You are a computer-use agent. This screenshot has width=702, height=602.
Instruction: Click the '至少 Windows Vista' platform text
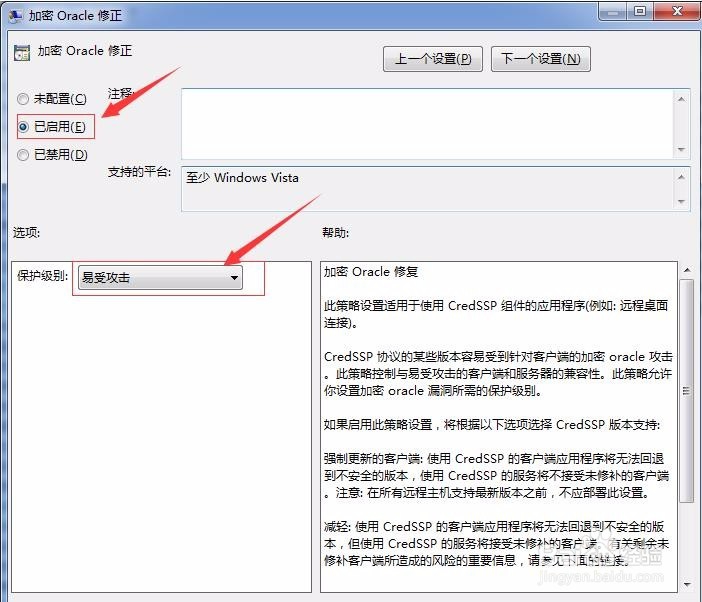coord(242,178)
